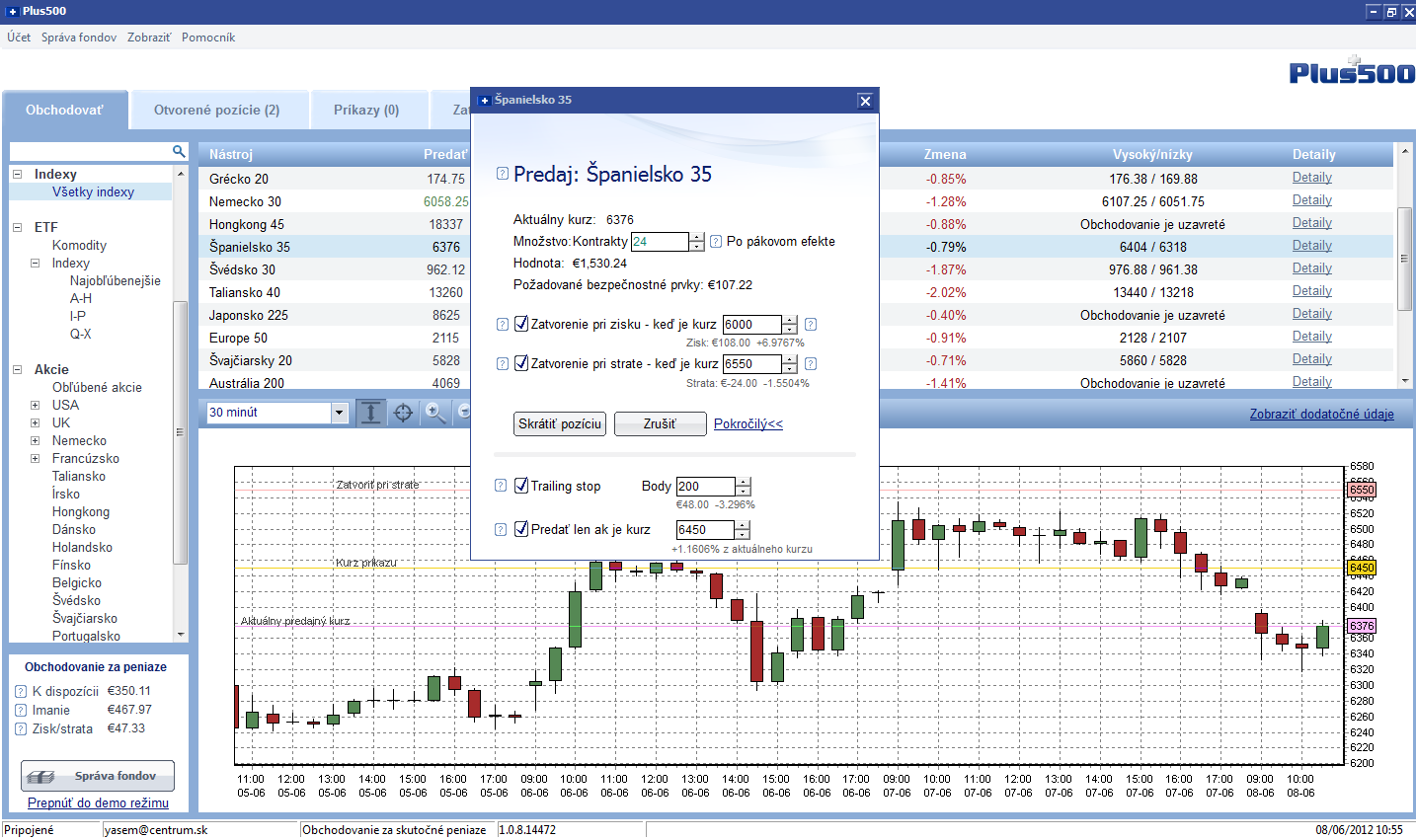Toggle the chart auto-scale vertical fit icon
This screenshot has width=1416, height=840.
[x=370, y=413]
